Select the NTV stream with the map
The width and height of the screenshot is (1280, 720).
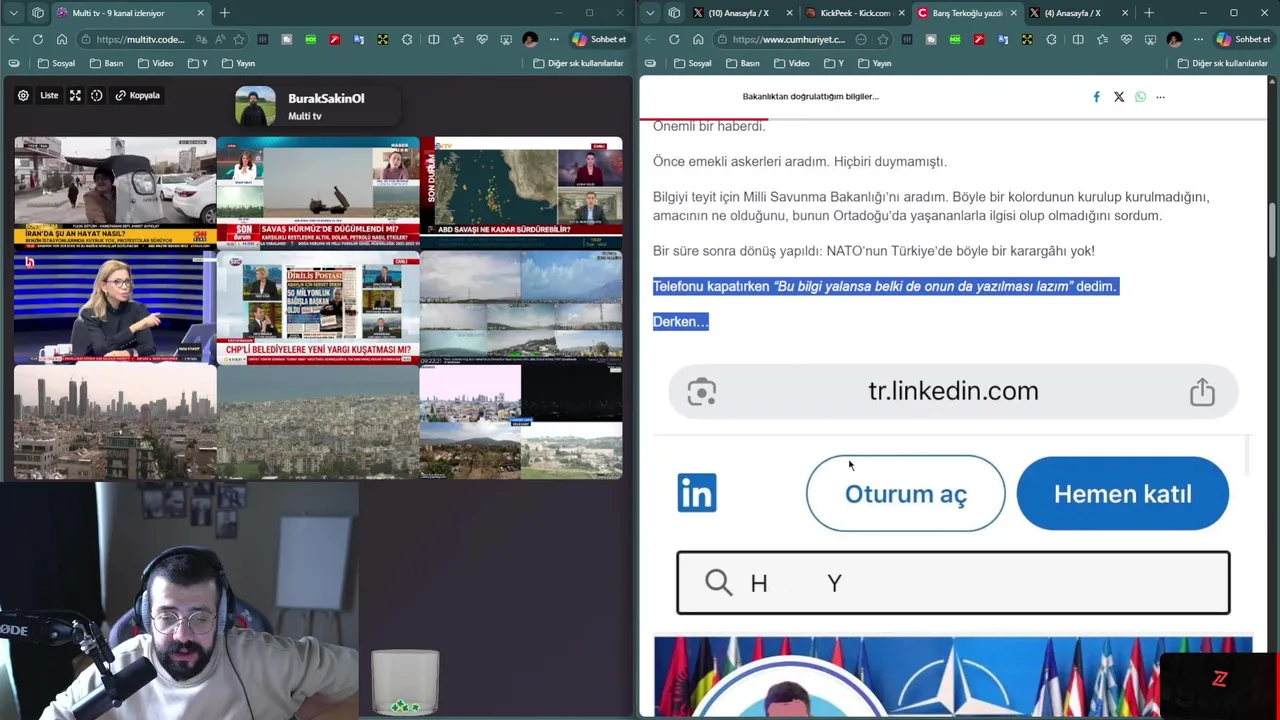521,191
